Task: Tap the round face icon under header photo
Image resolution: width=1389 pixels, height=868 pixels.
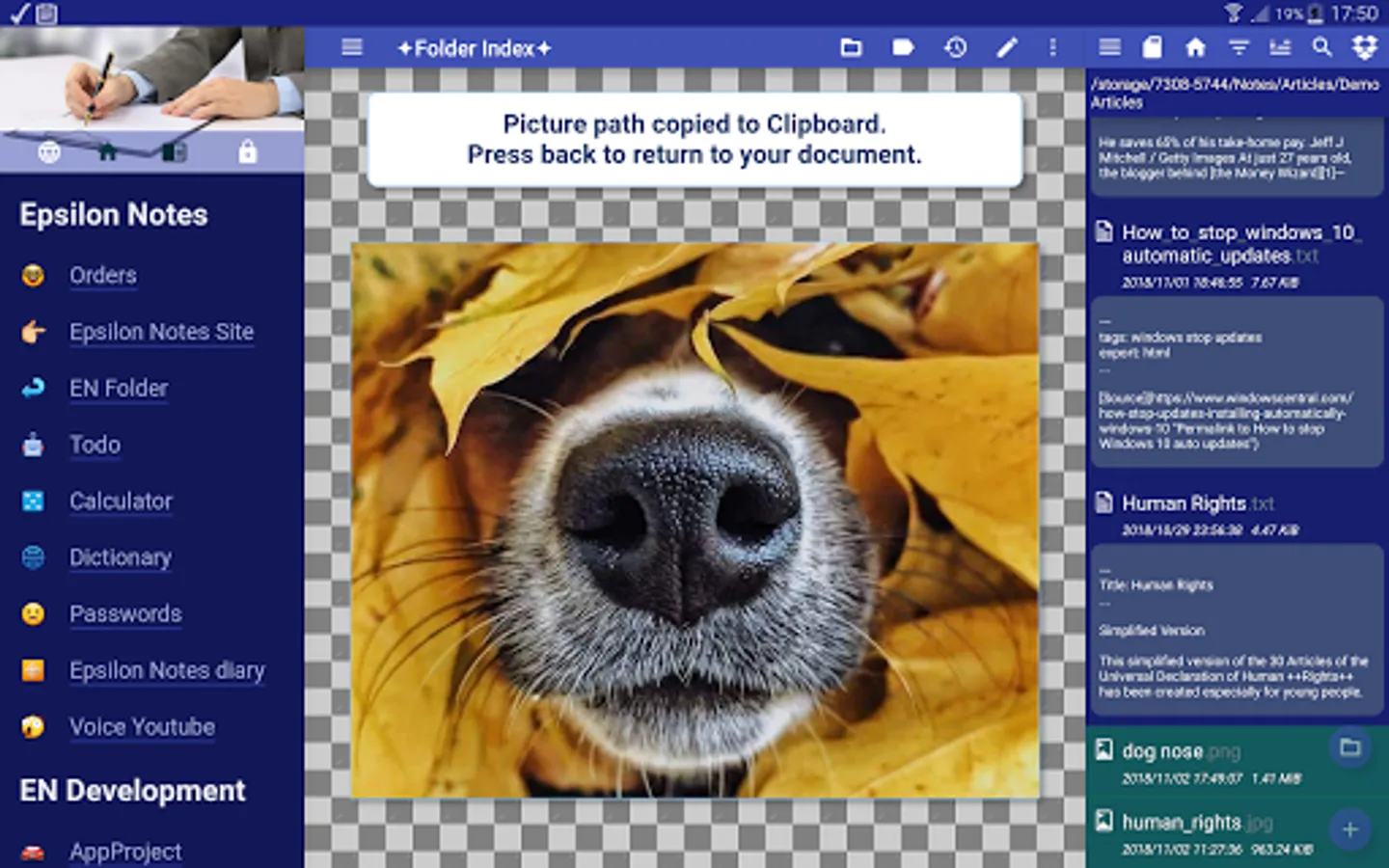Action: click(x=49, y=151)
